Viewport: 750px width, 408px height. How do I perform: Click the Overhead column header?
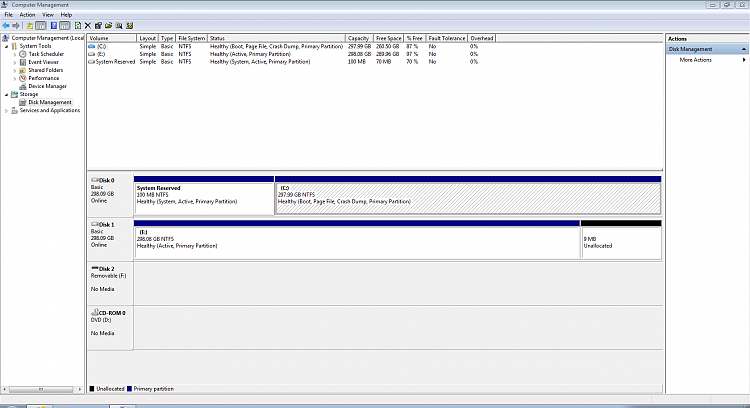pyautogui.click(x=482, y=38)
